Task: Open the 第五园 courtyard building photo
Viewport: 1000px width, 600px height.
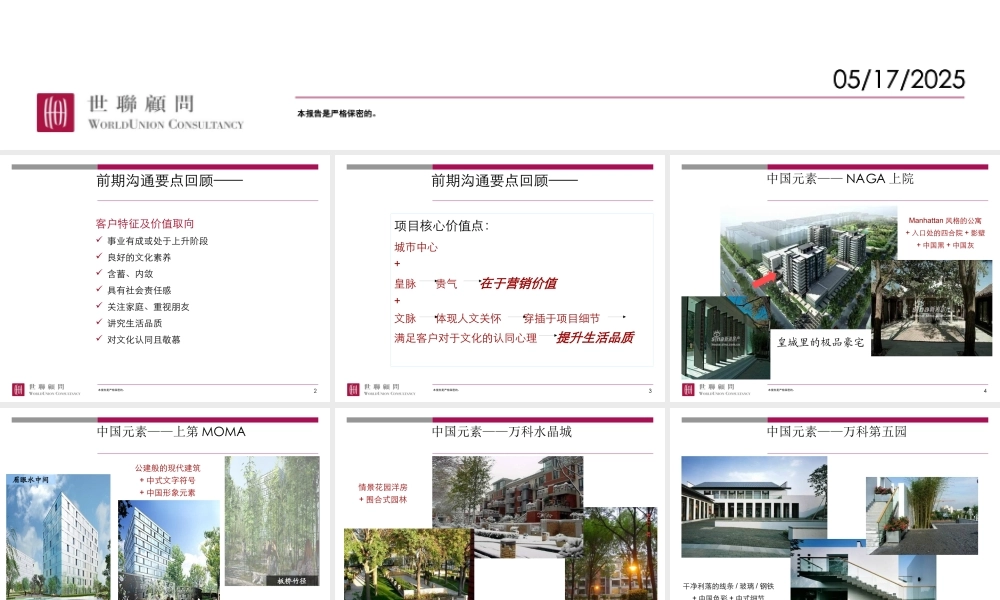Action: pyautogui.click(x=754, y=507)
